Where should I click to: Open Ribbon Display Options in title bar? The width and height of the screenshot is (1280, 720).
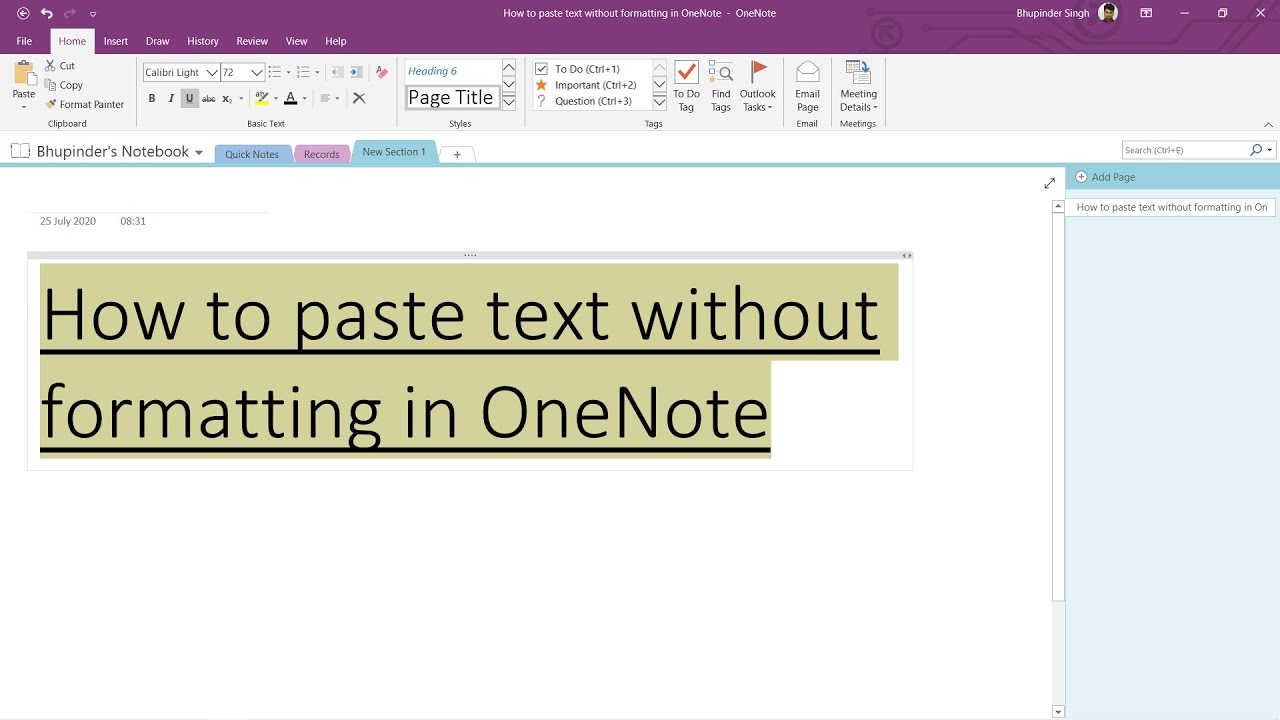(x=1147, y=13)
